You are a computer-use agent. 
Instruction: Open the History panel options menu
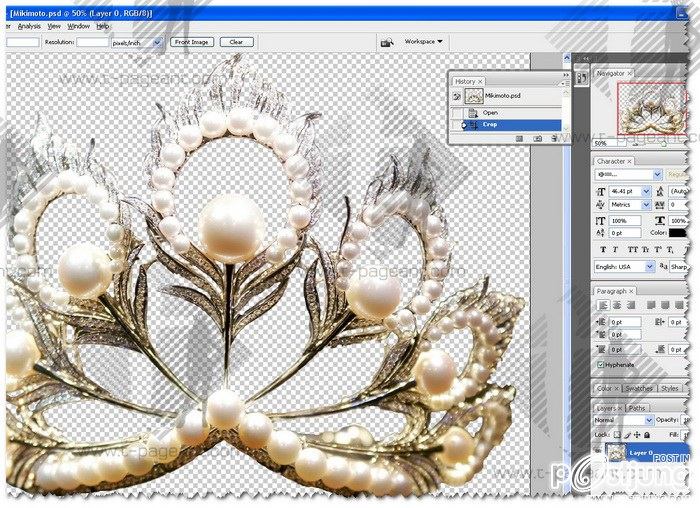[x=565, y=83]
